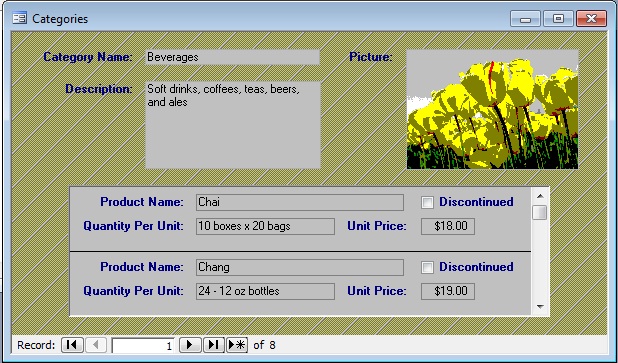Screen dimensions: 618x363
Task: Click the Category Name field containing Beverages
Action: (232, 57)
